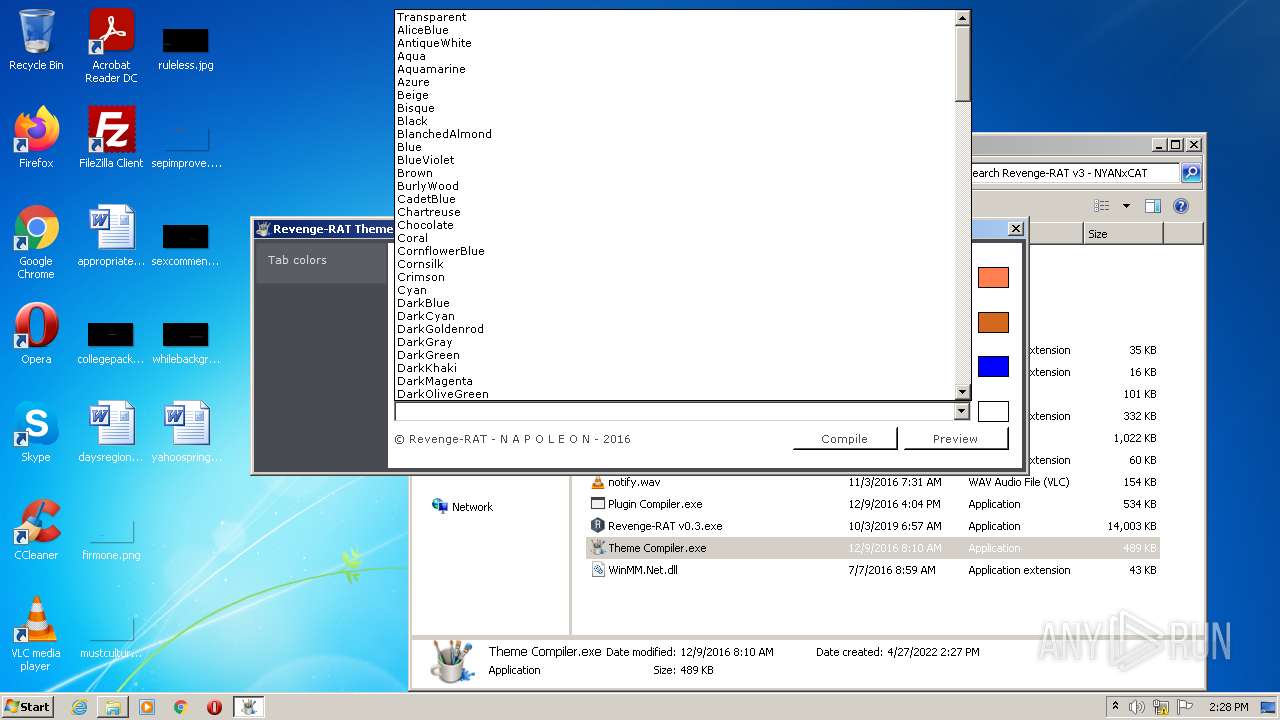Select Theme Compiler.exe in the file list
Screen dimensions: 1280x720
pyautogui.click(x=872, y=548)
